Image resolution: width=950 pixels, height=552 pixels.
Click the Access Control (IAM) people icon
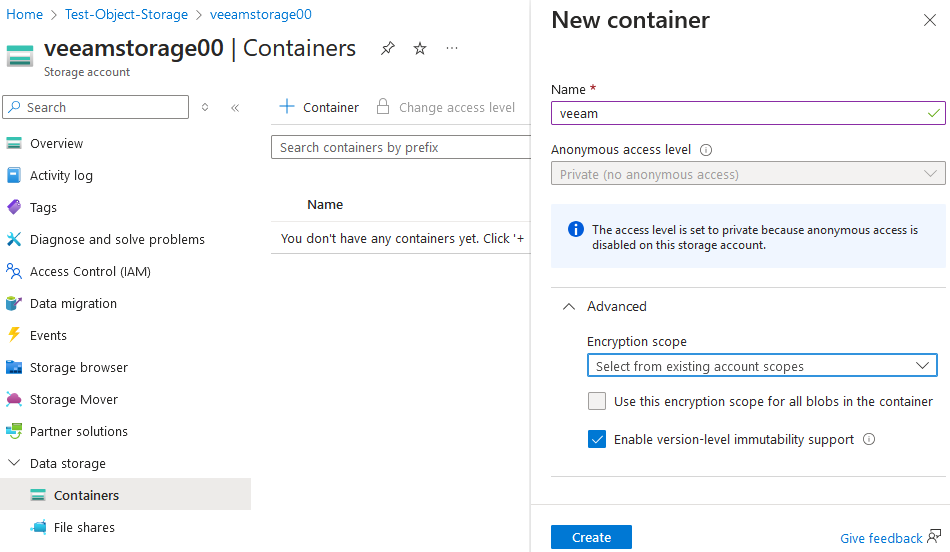click(x=14, y=271)
